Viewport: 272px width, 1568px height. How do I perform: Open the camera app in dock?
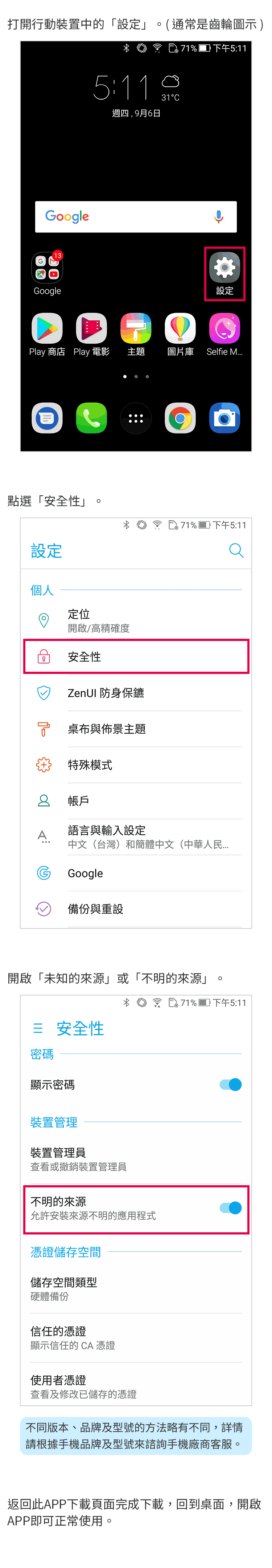point(224,418)
